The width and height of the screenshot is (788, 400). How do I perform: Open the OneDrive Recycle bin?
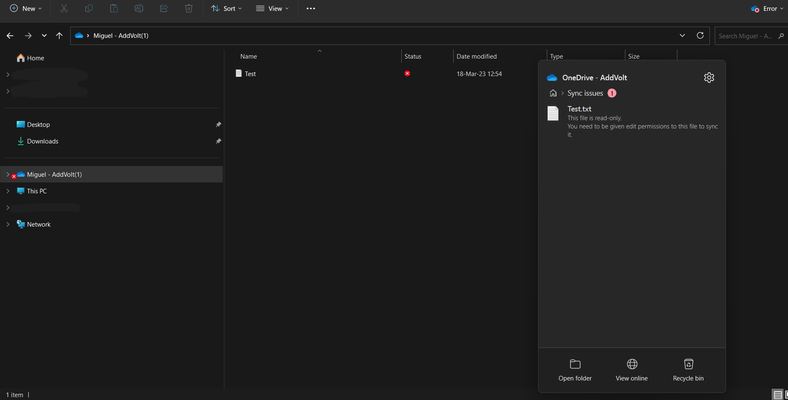point(688,370)
